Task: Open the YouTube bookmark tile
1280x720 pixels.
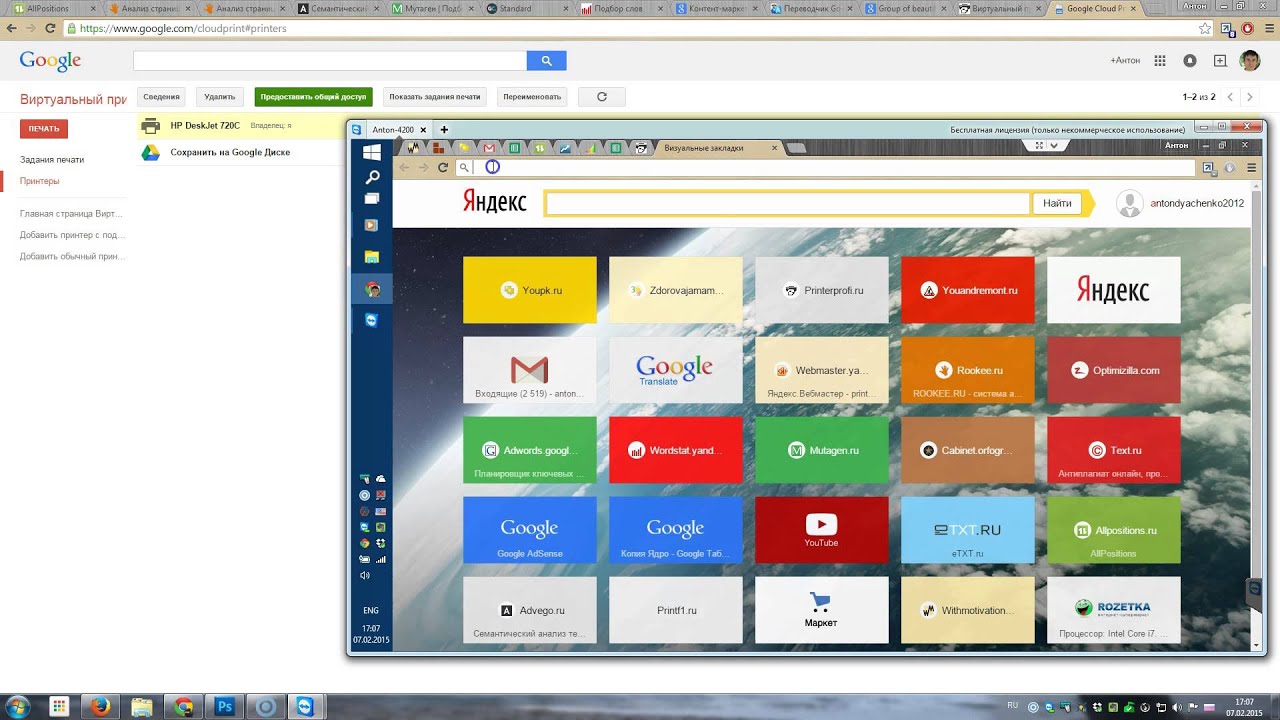Action: (x=821, y=529)
